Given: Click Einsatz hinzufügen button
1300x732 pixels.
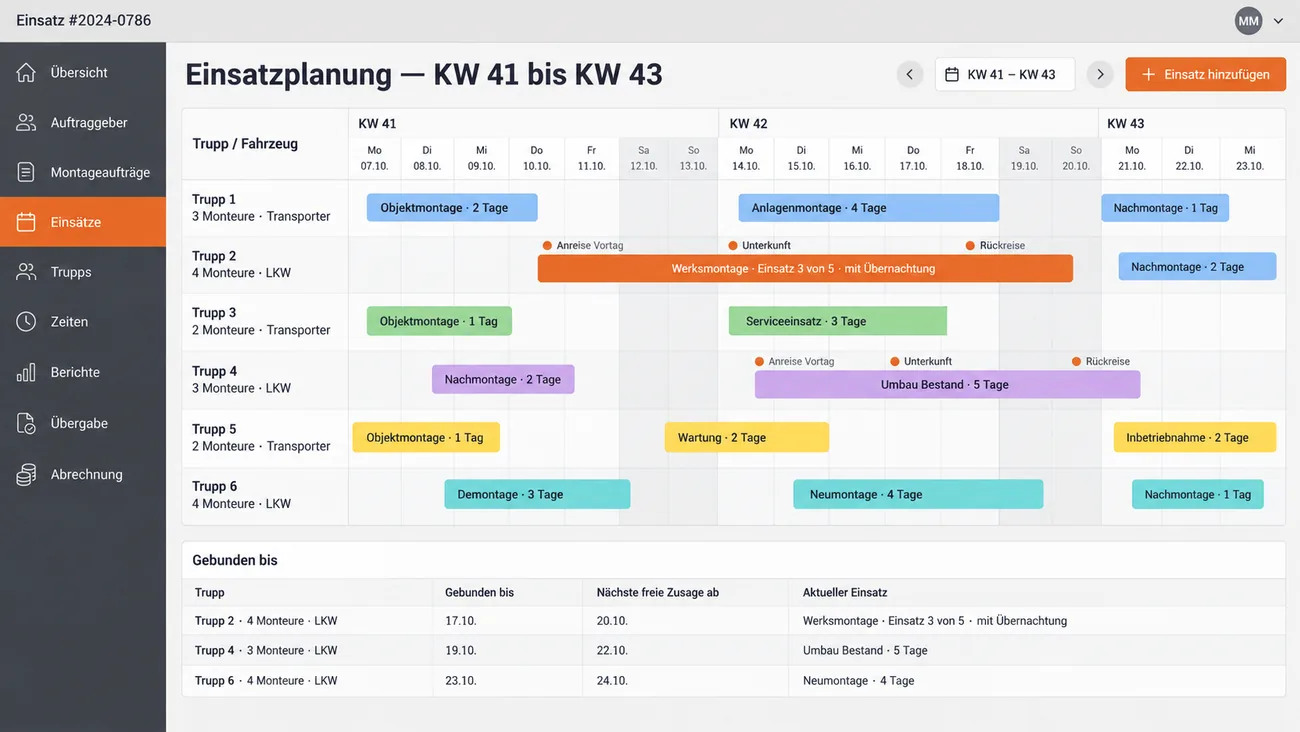Looking at the screenshot, I should point(1205,74).
